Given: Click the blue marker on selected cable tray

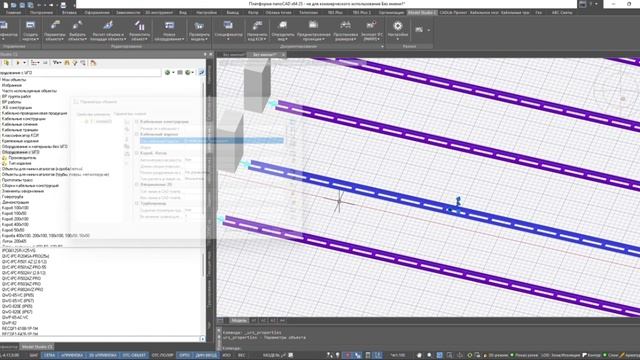Looking at the screenshot, I should [x=458, y=201].
